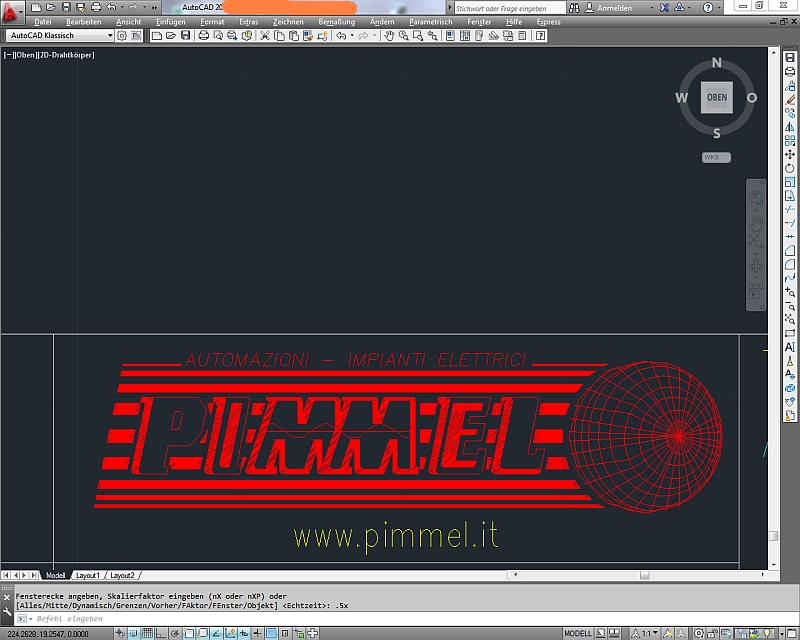This screenshot has width=800, height=640.
Task: Click the coordinates readout in the status bar
Action: pos(47,633)
